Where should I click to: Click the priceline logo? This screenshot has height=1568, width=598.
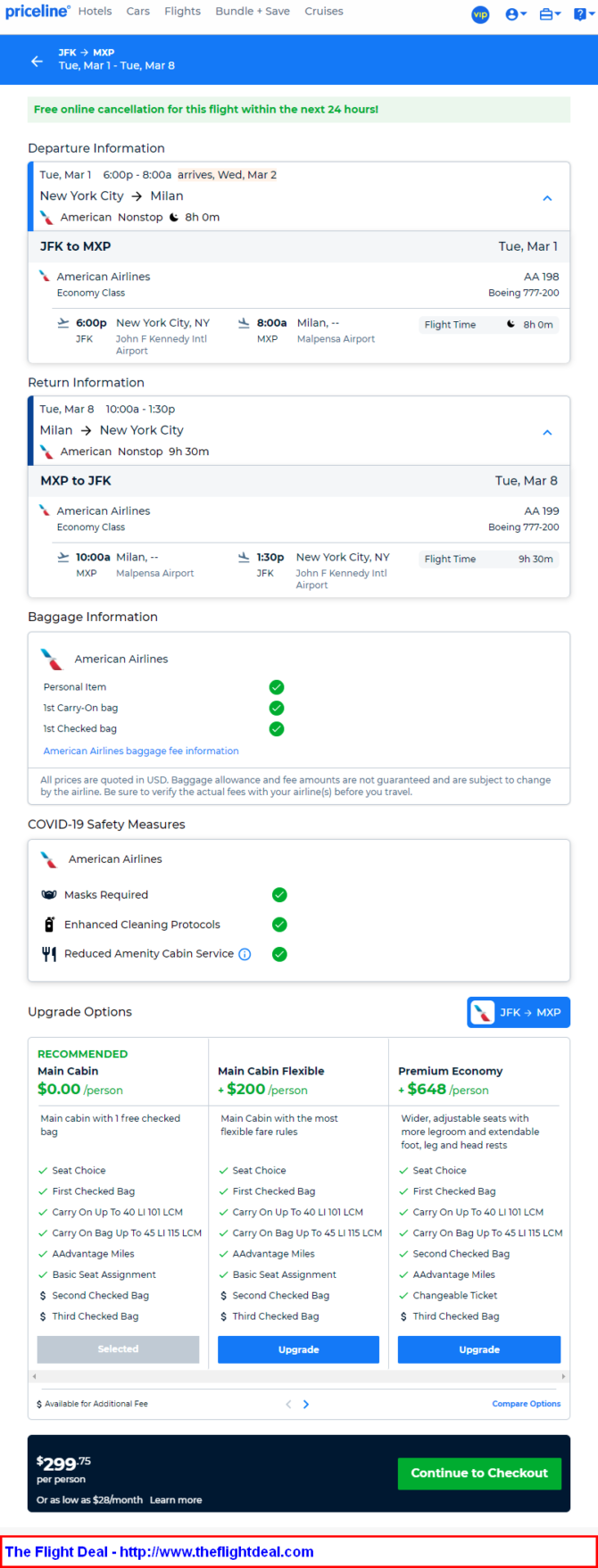(x=38, y=12)
